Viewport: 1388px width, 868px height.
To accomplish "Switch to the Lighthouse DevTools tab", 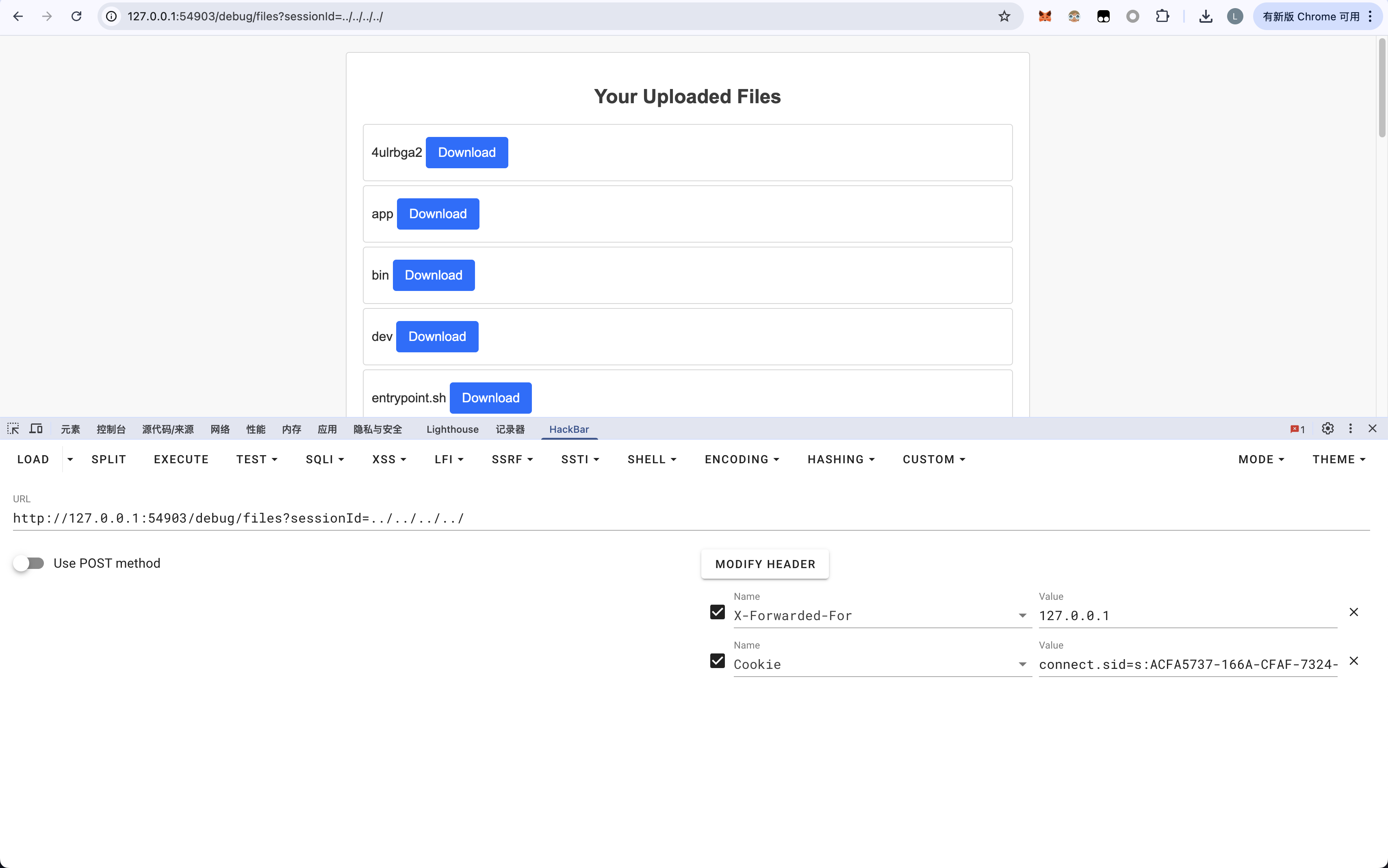I will [x=452, y=430].
